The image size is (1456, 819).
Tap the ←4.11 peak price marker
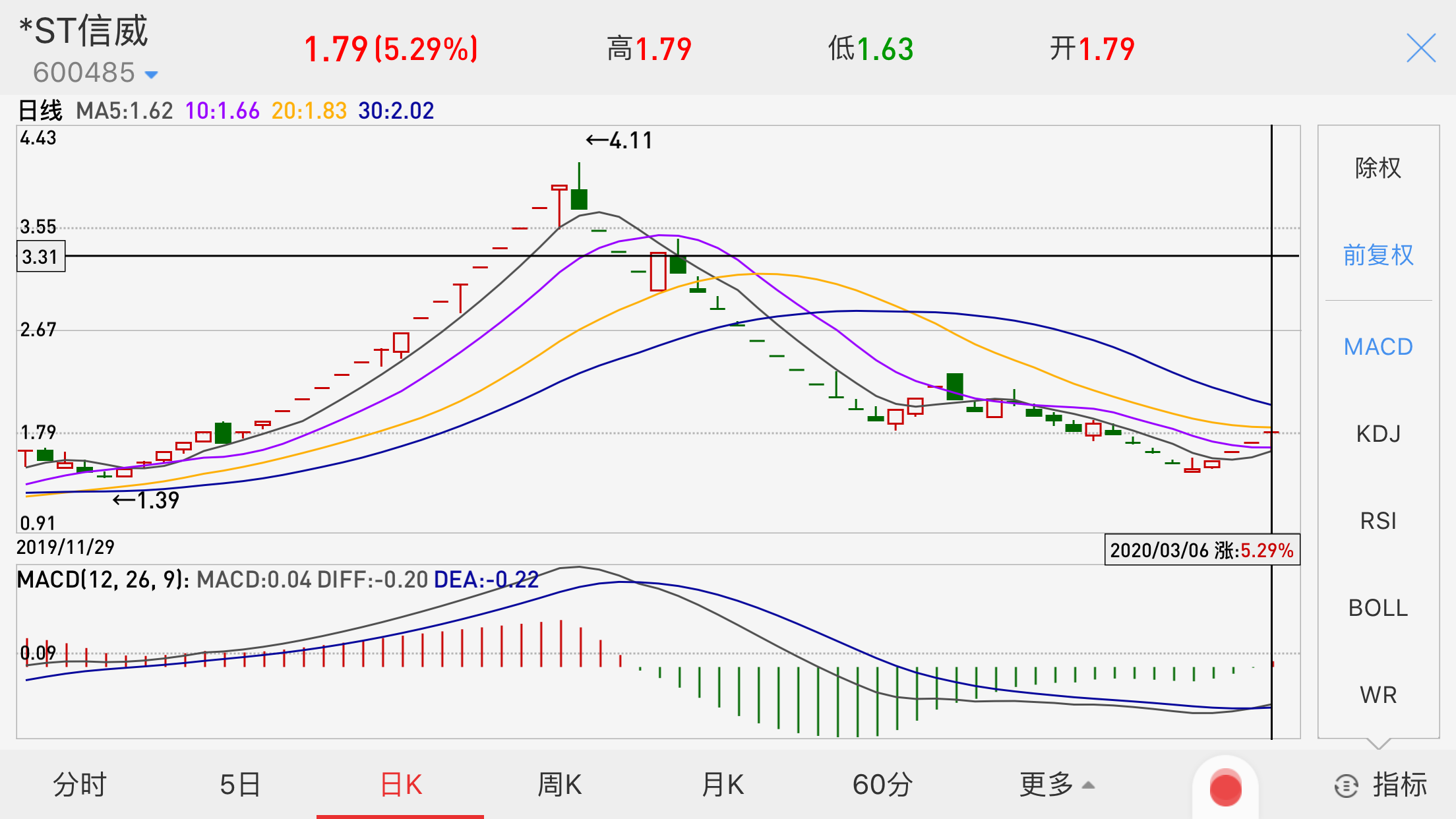(x=619, y=140)
